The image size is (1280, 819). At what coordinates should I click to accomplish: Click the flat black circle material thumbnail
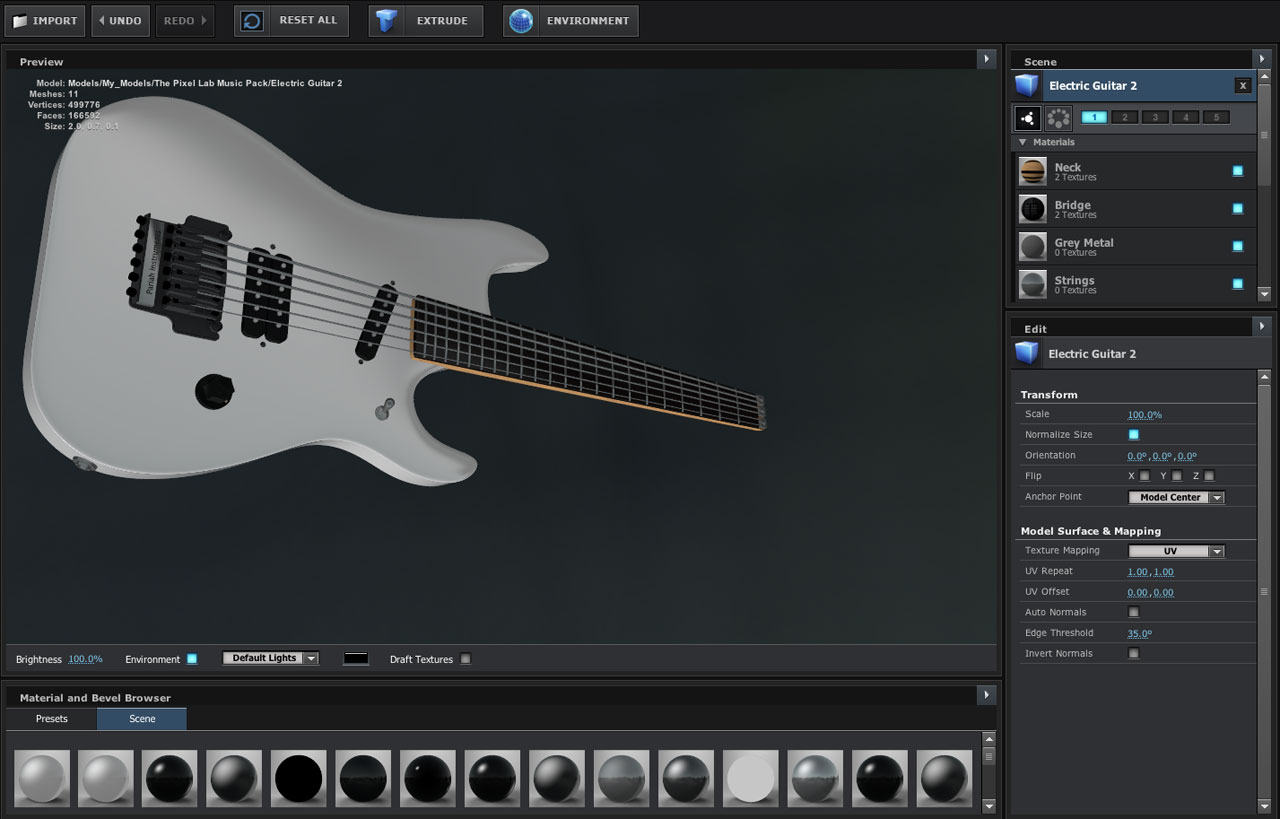coord(298,778)
